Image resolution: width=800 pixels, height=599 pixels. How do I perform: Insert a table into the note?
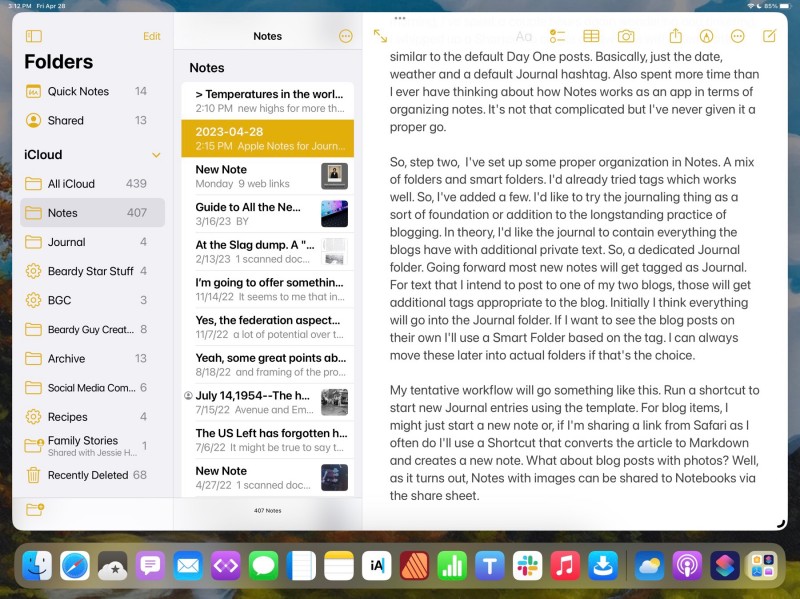point(592,35)
